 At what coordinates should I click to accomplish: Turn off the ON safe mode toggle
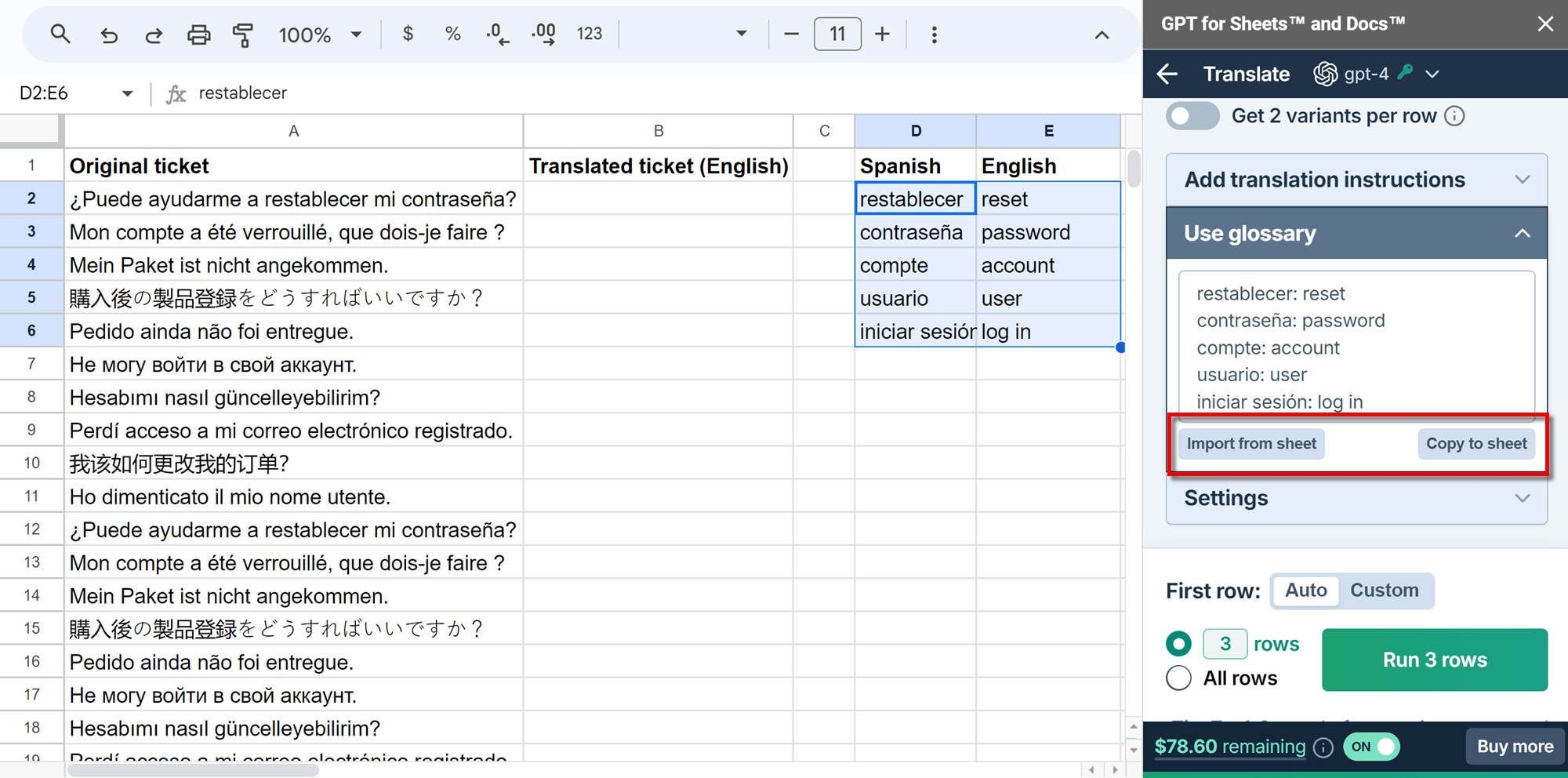point(1371,747)
